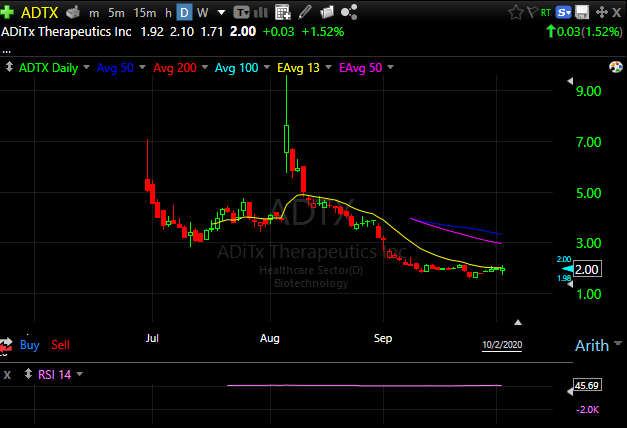Close the RSI 14 panel with X

[x=9, y=375]
